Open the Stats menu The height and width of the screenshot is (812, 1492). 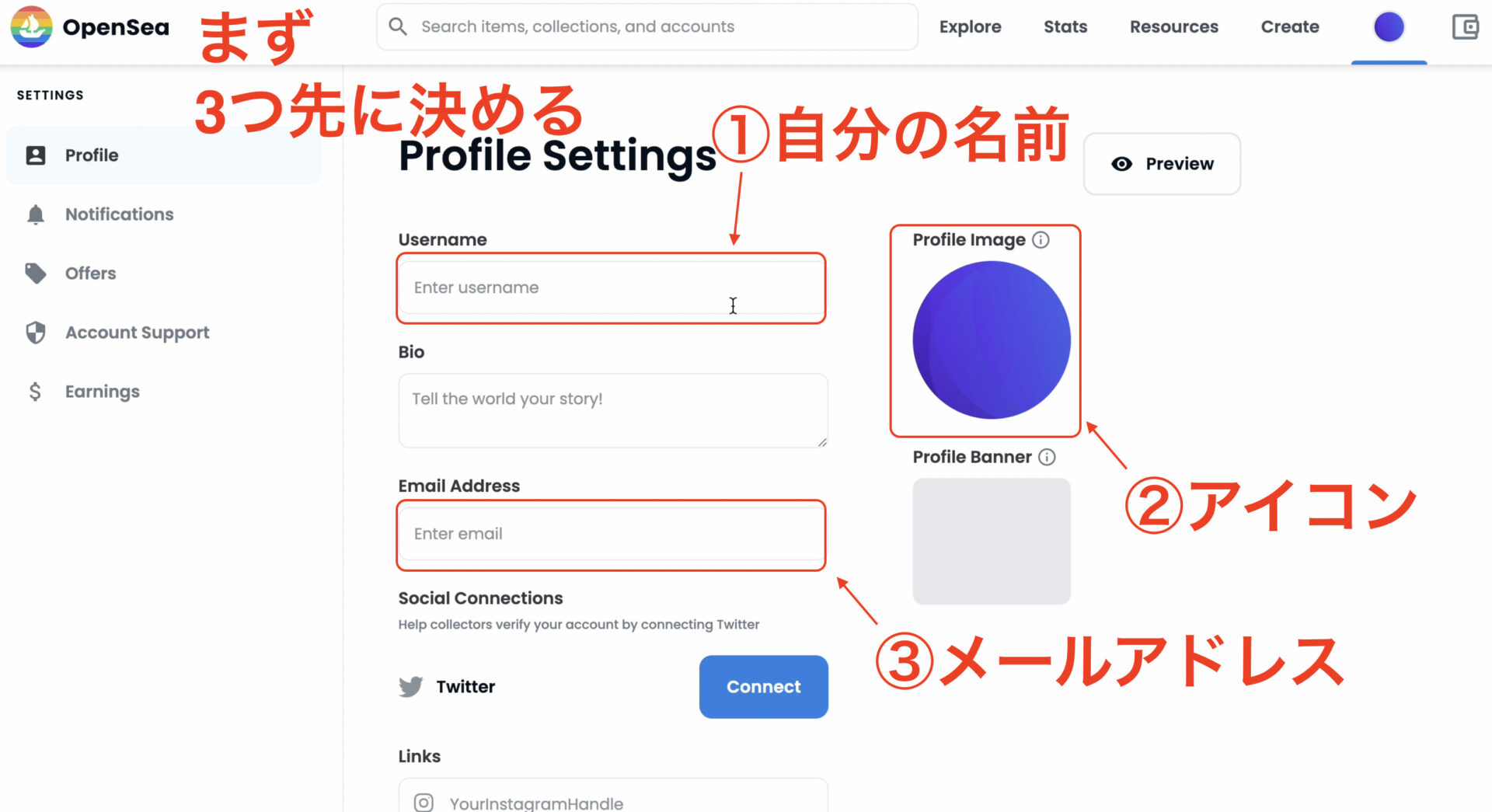(1065, 27)
